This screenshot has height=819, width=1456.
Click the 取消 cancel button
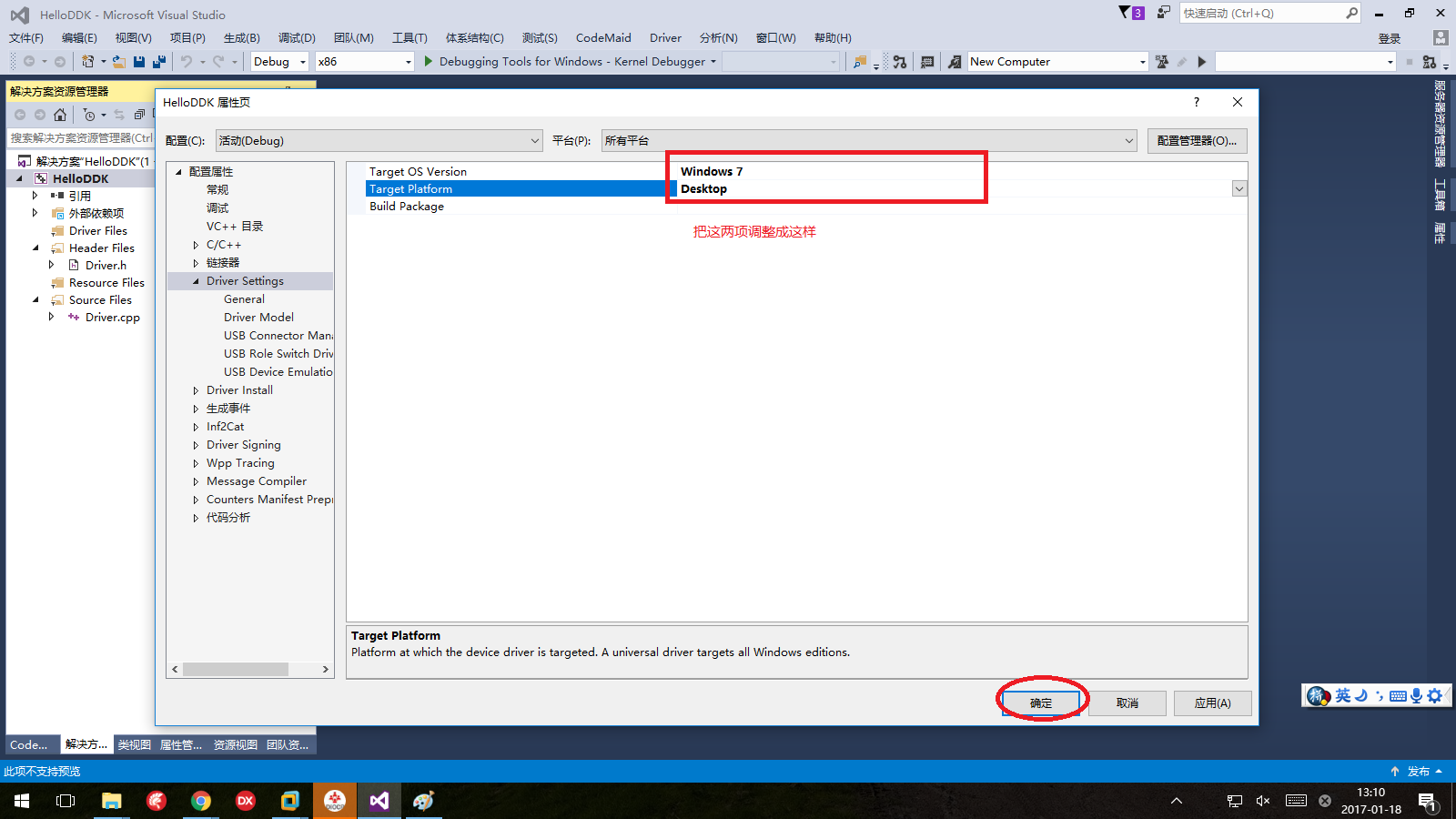(x=1127, y=703)
